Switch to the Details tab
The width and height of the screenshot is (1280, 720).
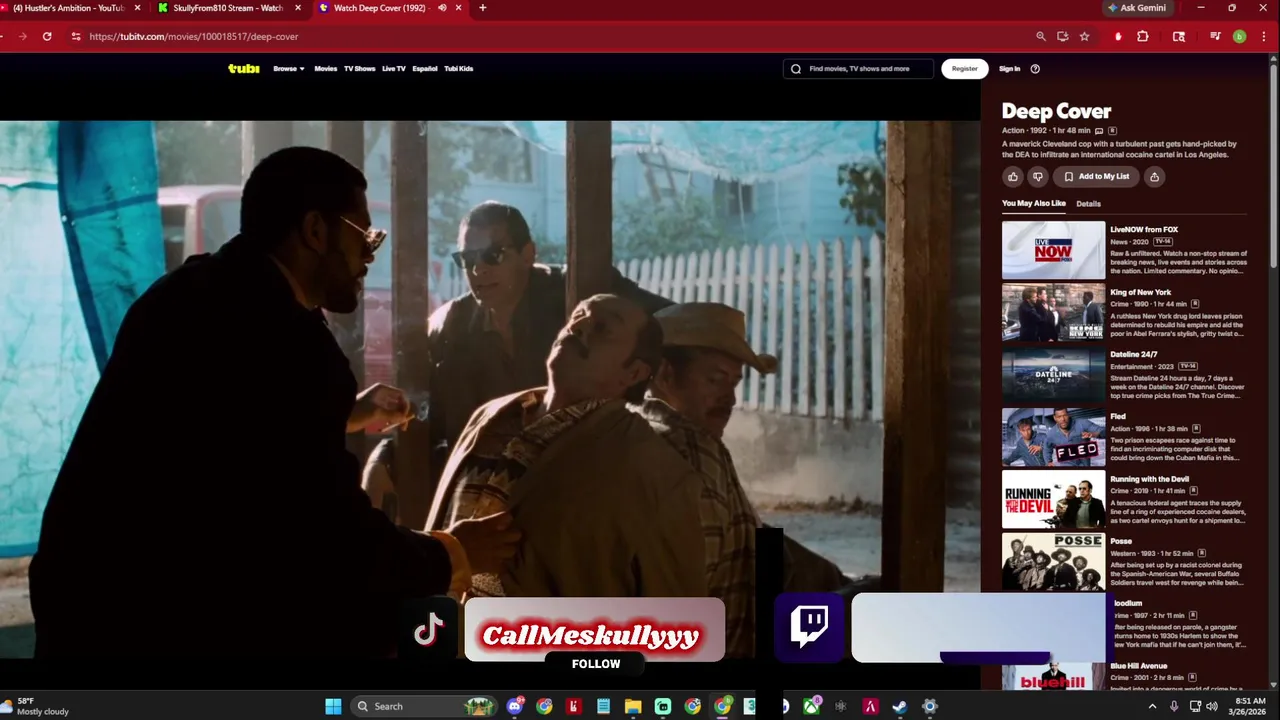[1088, 204]
